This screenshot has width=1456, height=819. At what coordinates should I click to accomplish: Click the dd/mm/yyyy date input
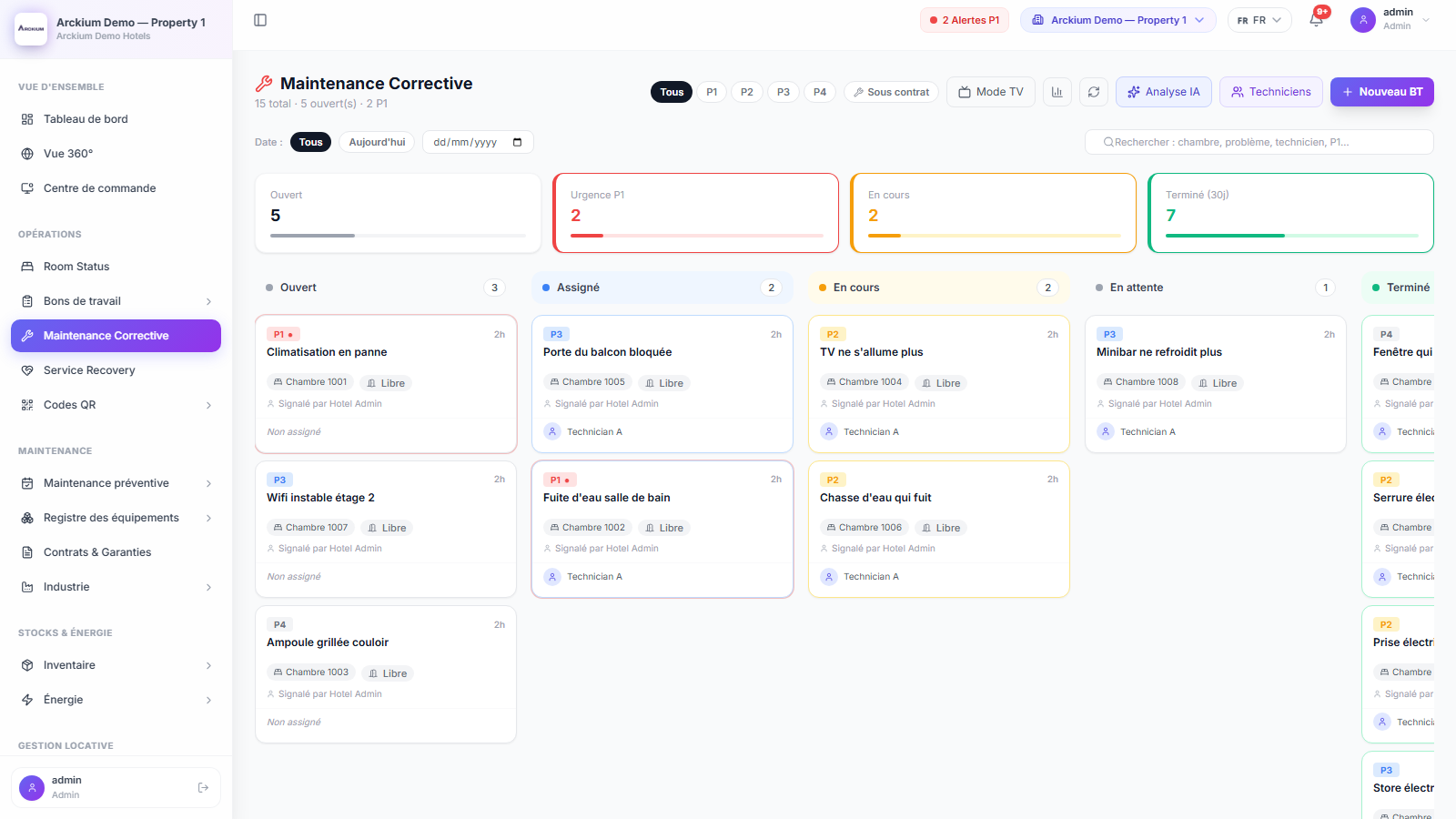[x=478, y=142]
